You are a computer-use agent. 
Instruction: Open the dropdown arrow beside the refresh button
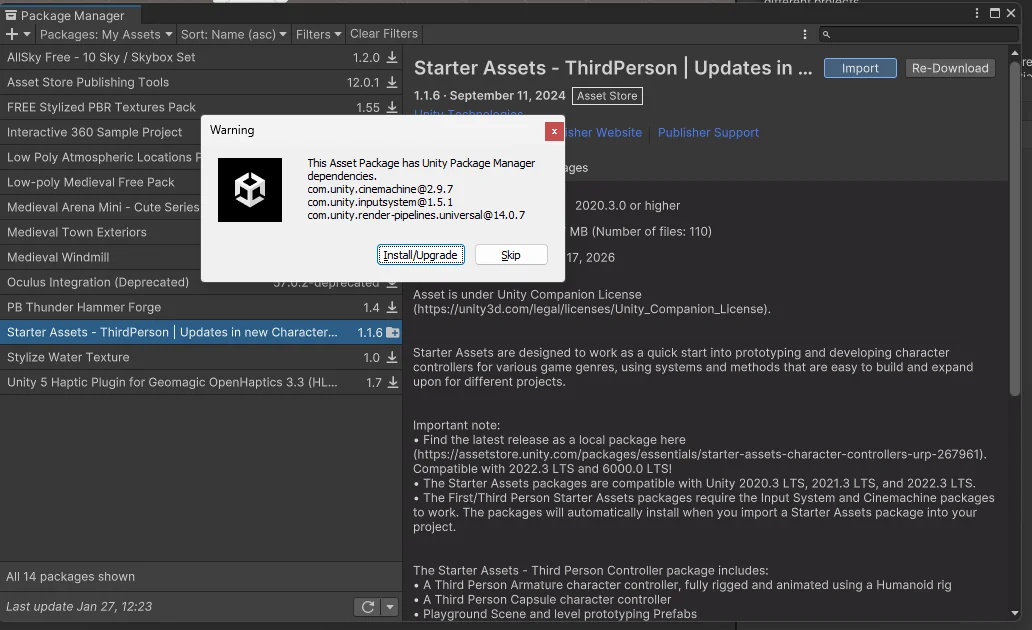click(390, 607)
